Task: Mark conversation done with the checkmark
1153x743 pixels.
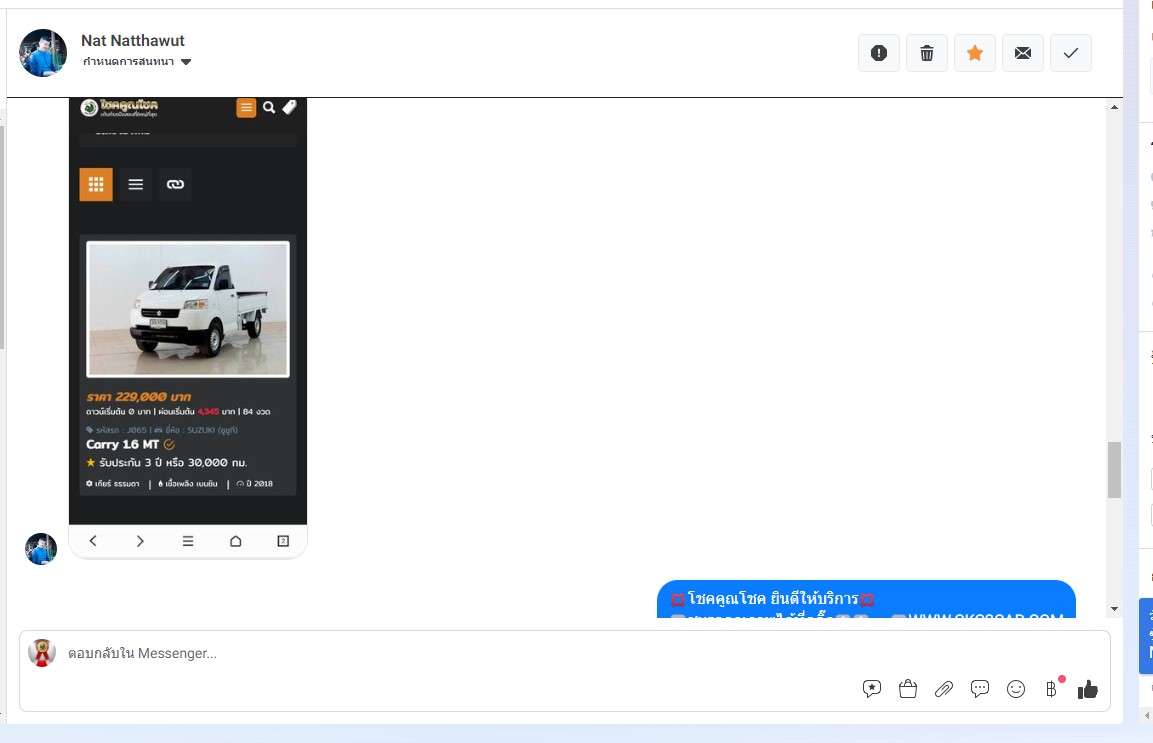Action: 1071,53
